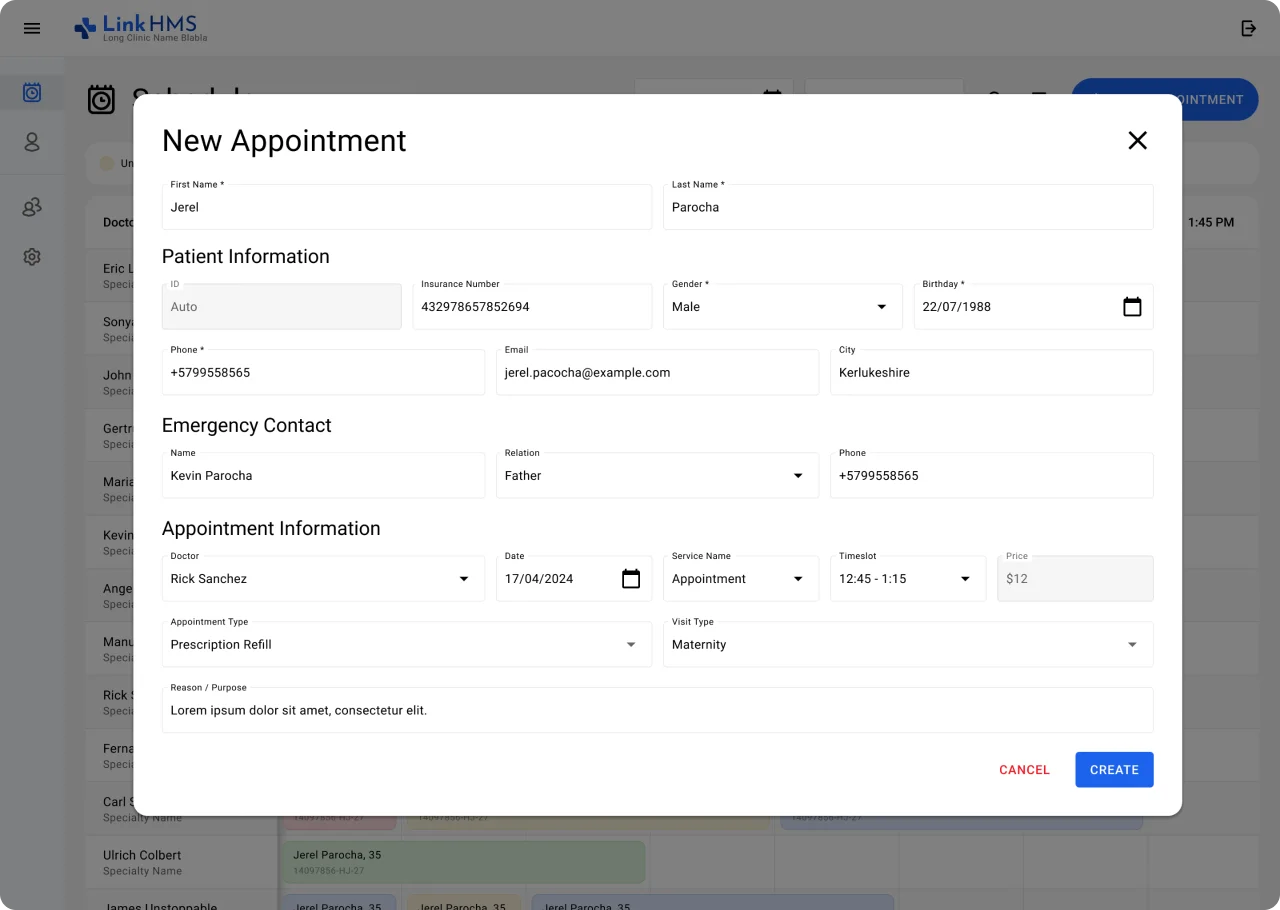Expand the Visit Type dropdown

(908, 645)
